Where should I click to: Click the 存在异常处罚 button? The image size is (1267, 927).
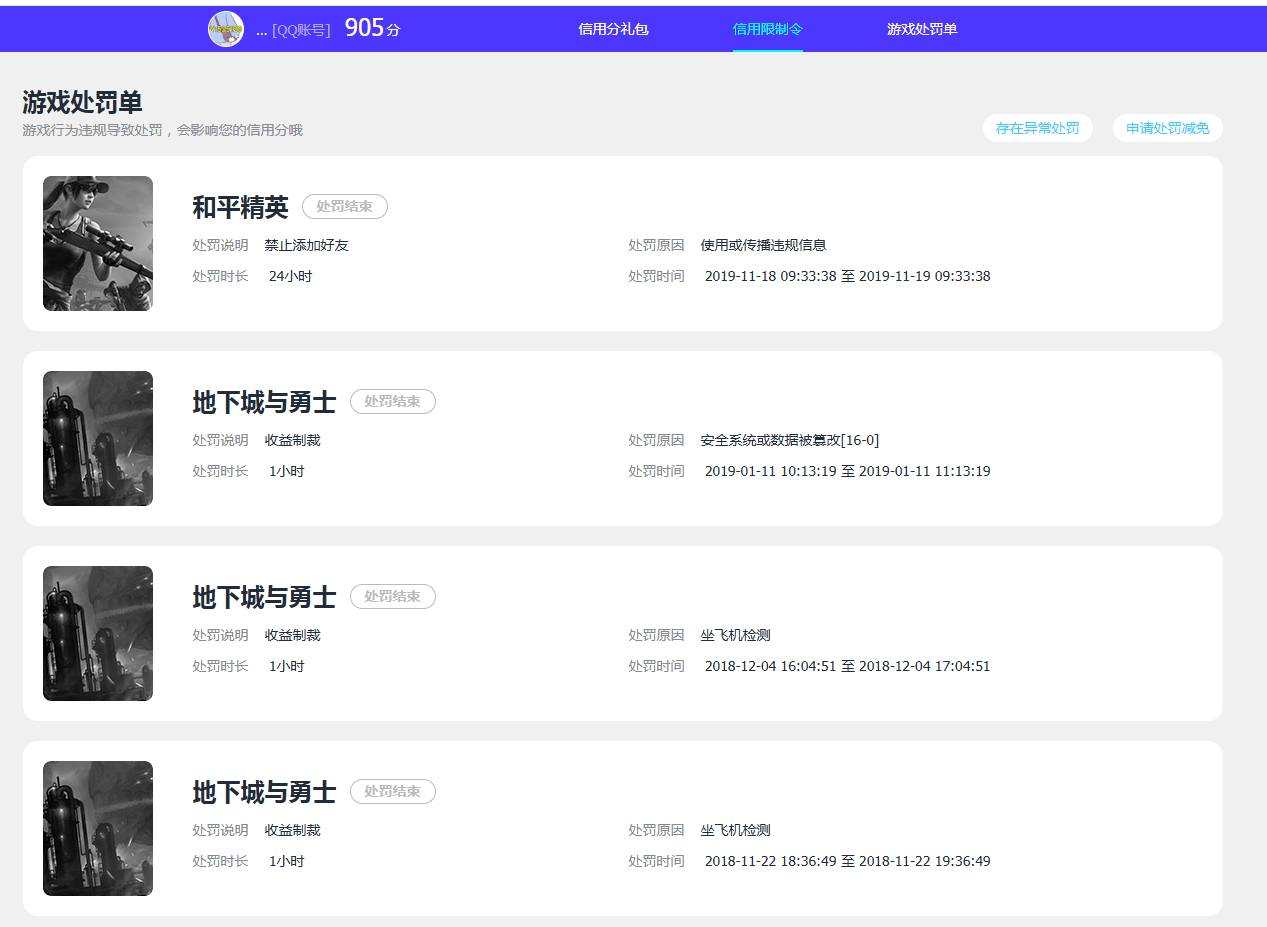1037,128
